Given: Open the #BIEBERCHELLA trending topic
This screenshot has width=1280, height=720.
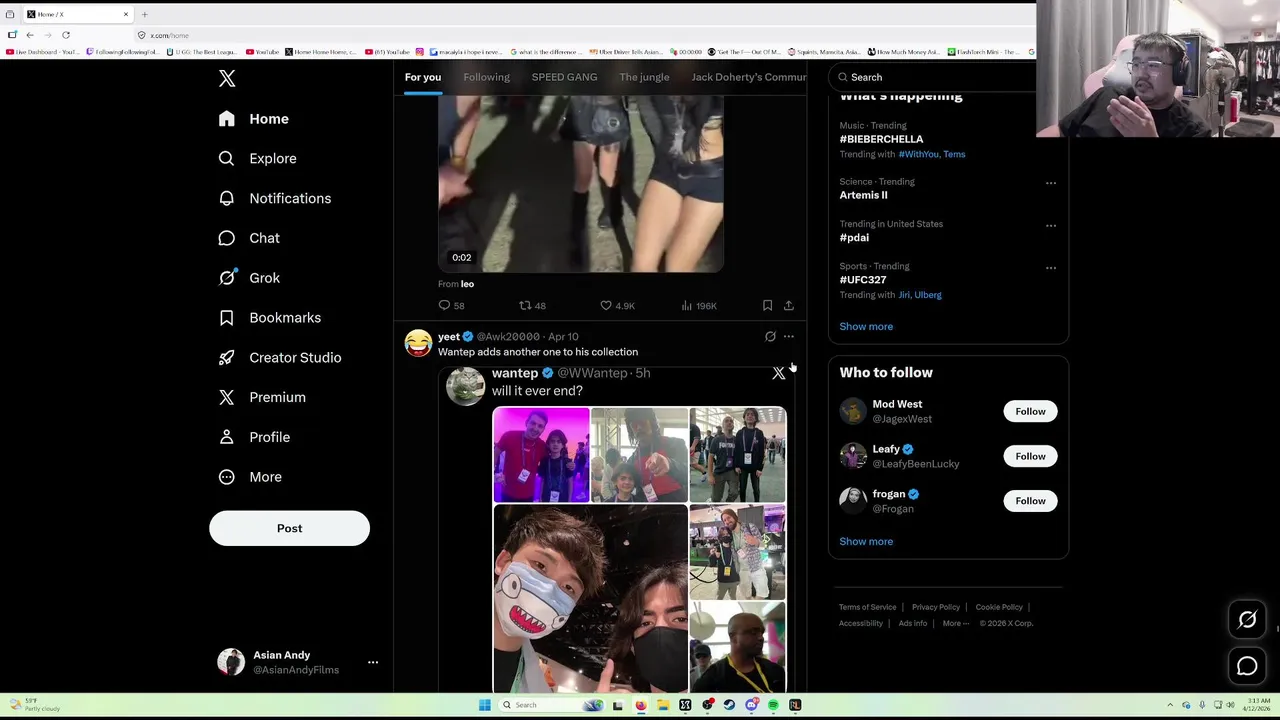Looking at the screenshot, I should point(881,139).
